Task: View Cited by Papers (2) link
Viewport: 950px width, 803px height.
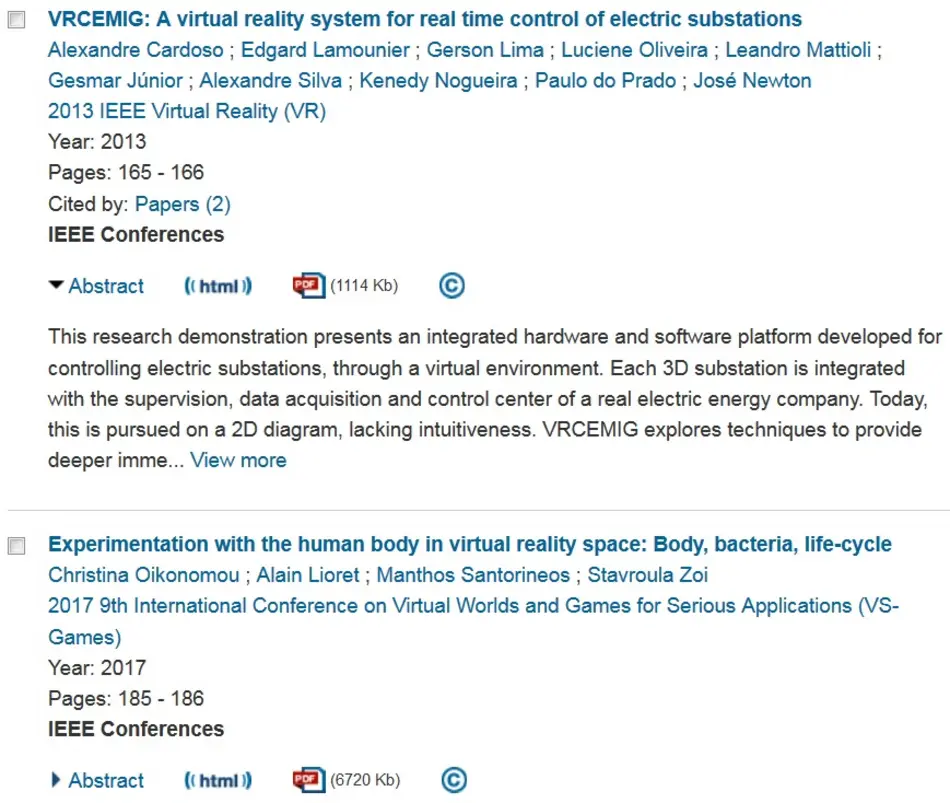Action: coord(182,204)
